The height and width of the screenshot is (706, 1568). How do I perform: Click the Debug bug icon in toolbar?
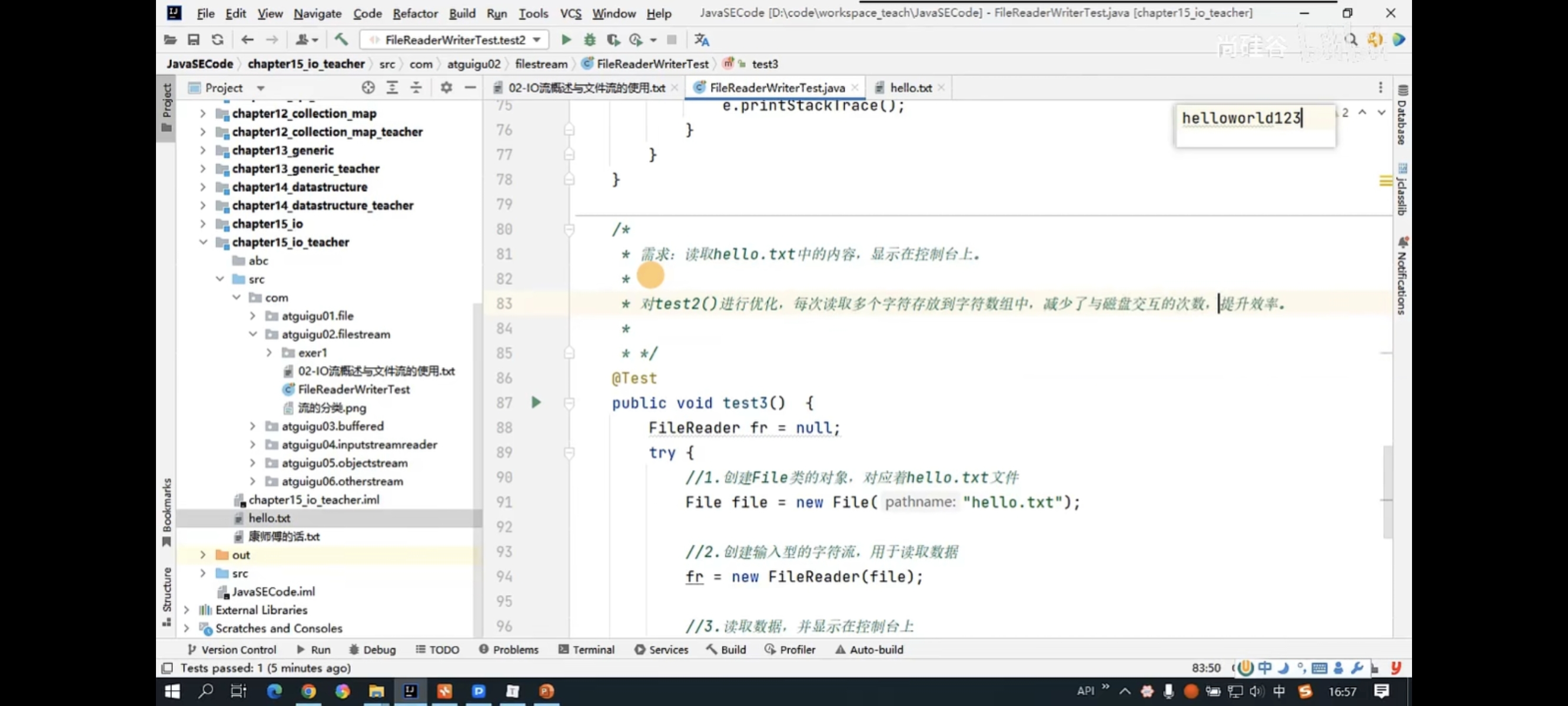coord(589,39)
